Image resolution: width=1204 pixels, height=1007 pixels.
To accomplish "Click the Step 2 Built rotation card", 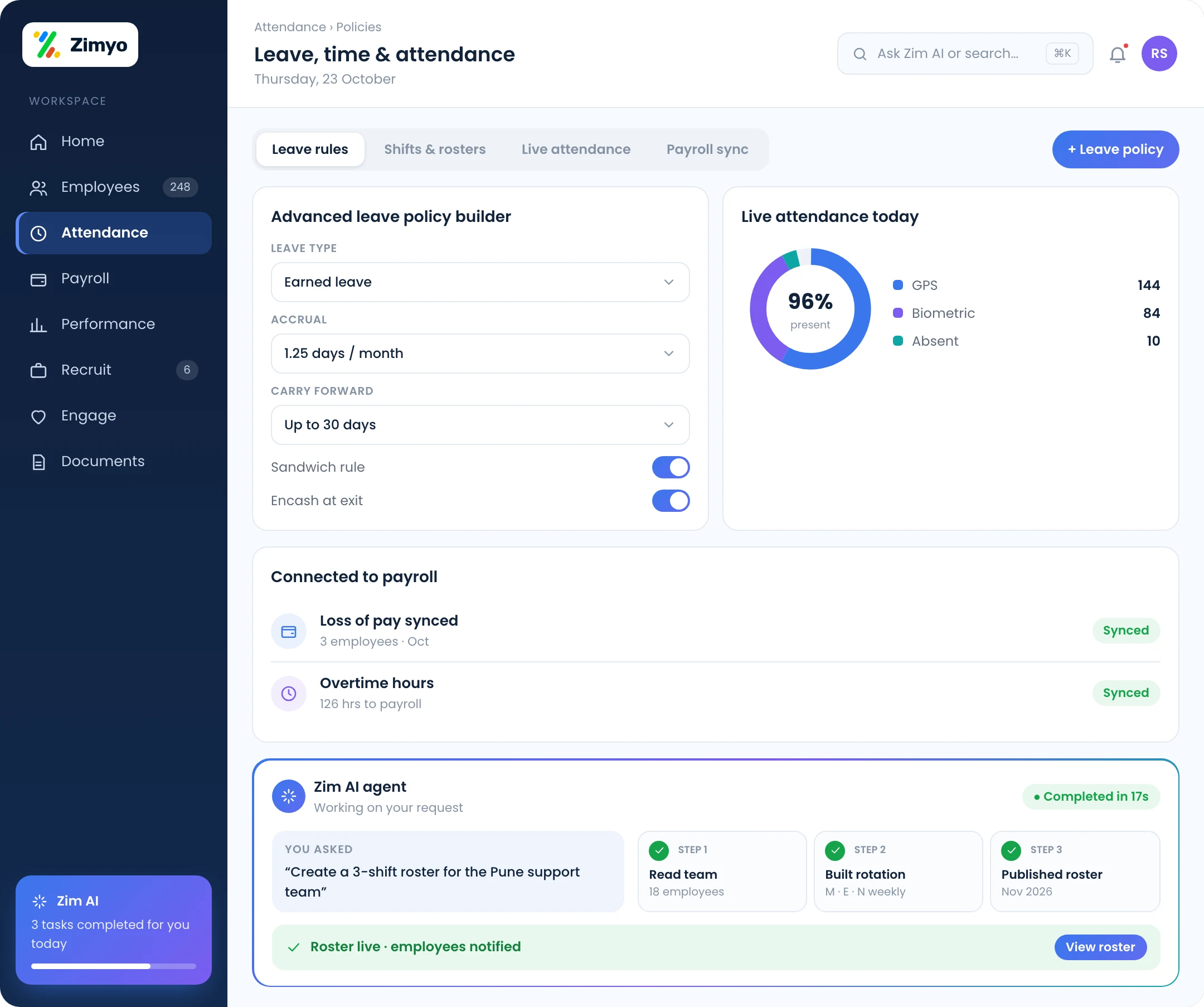I will tap(899, 872).
